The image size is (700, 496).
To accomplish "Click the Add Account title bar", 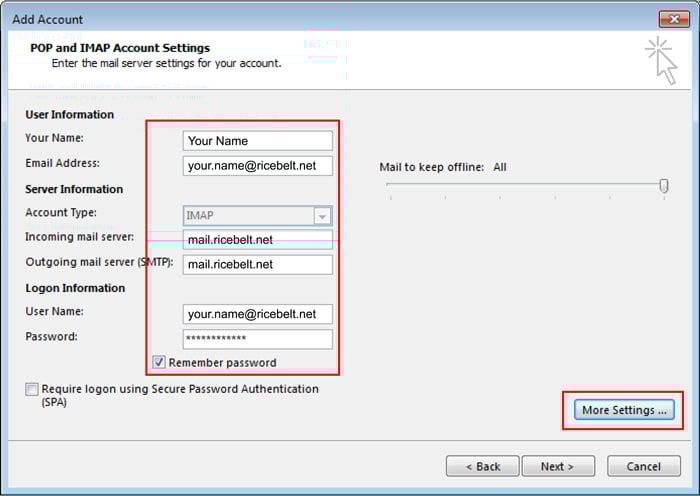I will coord(300,19).
